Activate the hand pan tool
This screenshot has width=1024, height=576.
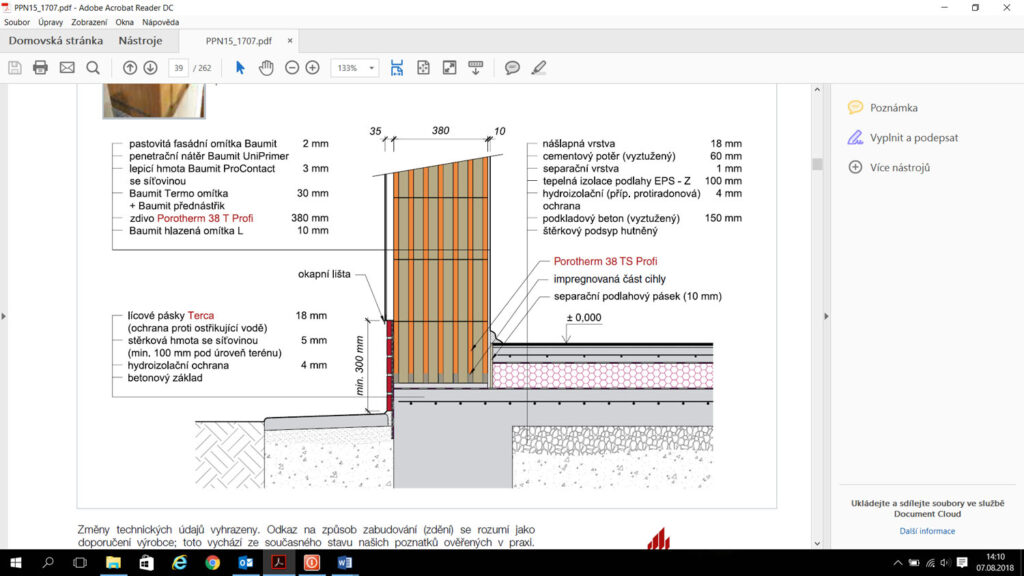266,68
